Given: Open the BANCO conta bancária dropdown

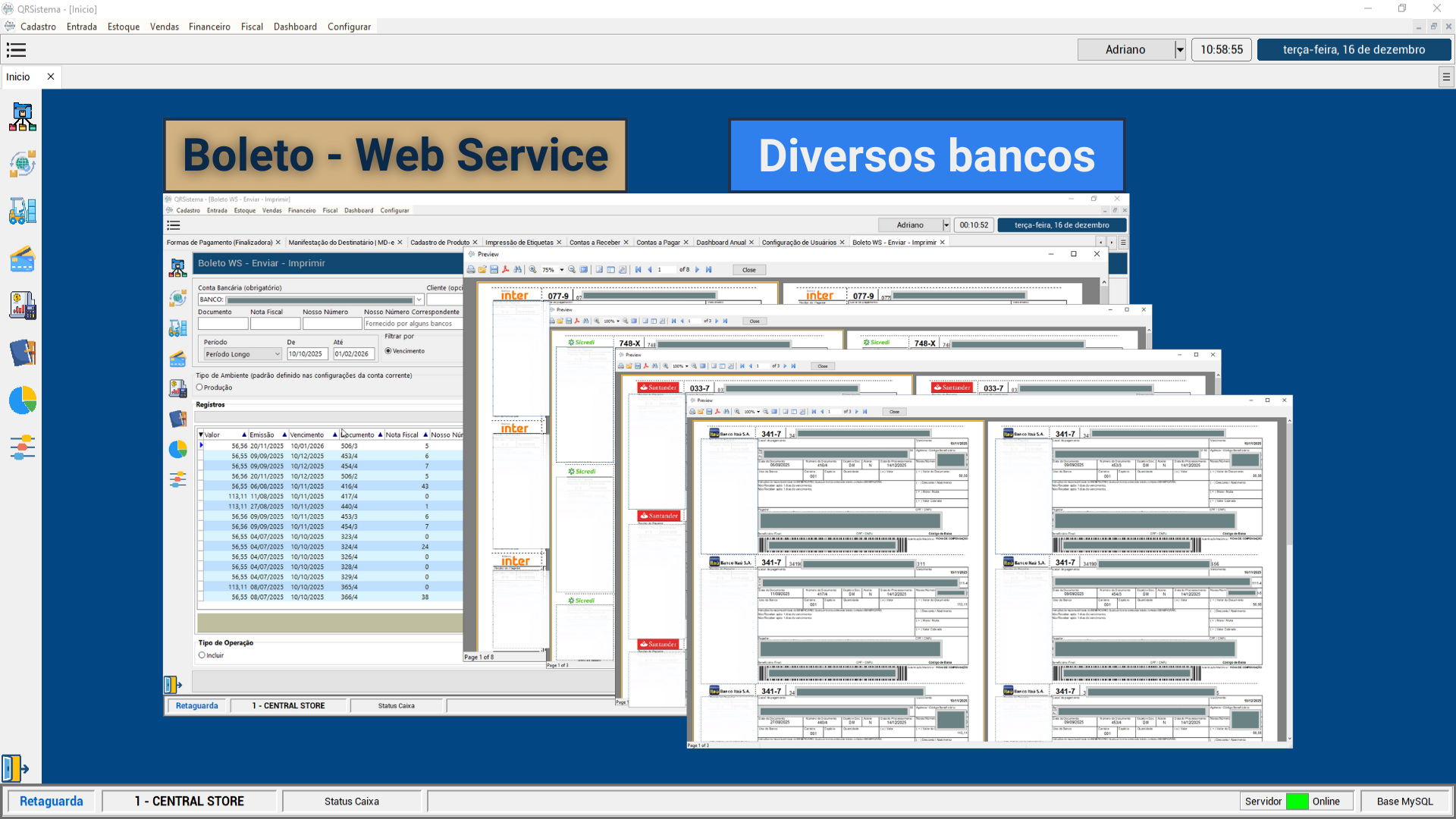Looking at the screenshot, I should [417, 300].
